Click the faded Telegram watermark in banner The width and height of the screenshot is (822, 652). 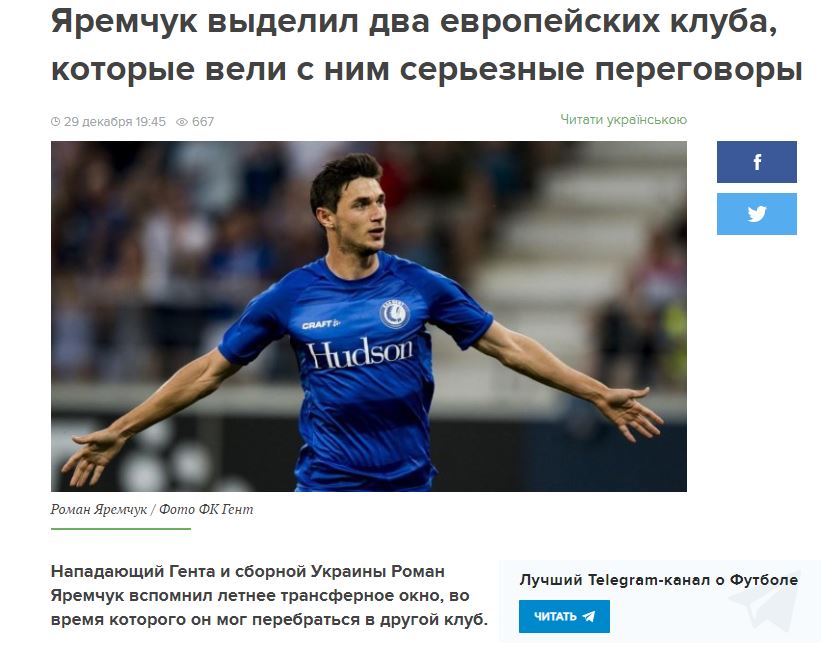tap(766, 601)
